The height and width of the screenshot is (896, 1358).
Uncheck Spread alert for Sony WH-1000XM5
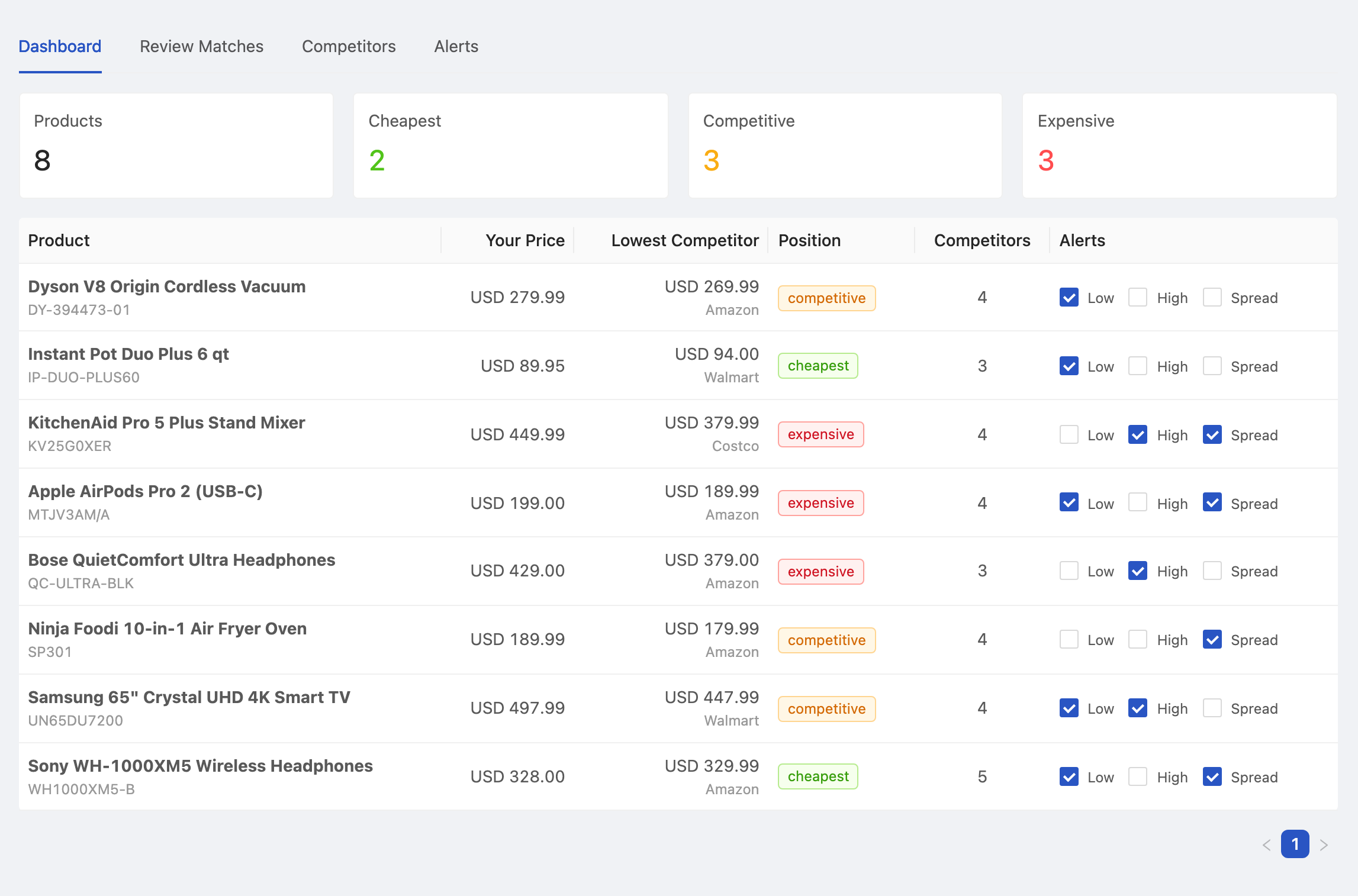coord(1212,776)
